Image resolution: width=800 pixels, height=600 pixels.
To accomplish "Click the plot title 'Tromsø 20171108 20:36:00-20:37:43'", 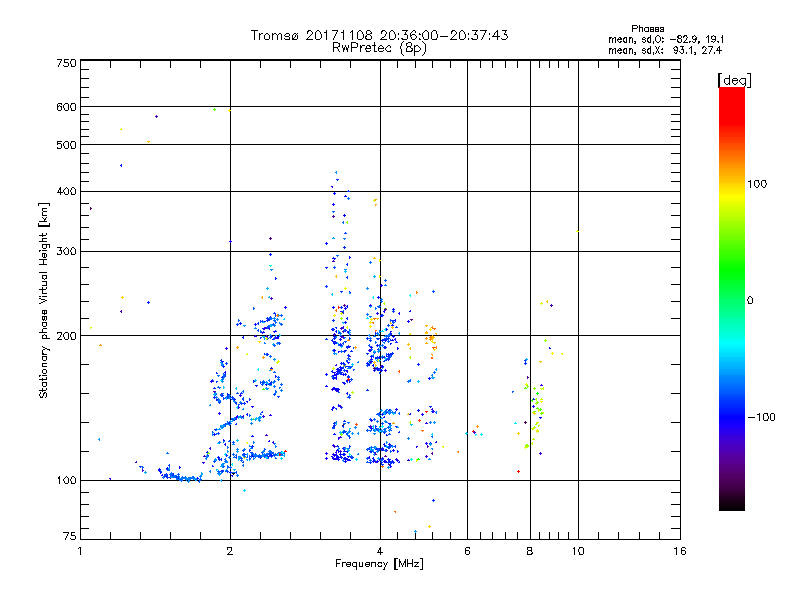I will [x=379, y=35].
